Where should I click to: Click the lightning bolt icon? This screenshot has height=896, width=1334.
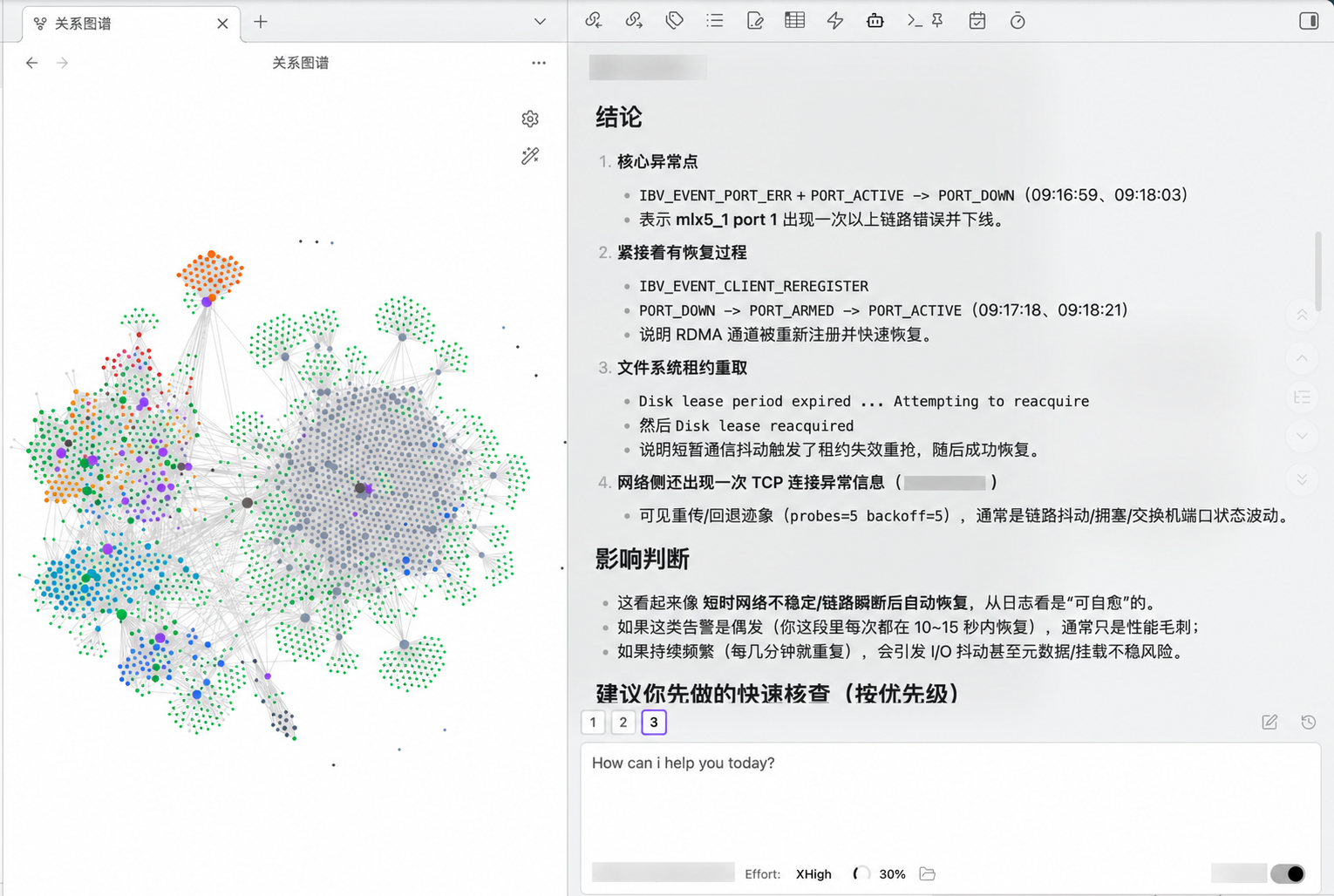coord(835,21)
